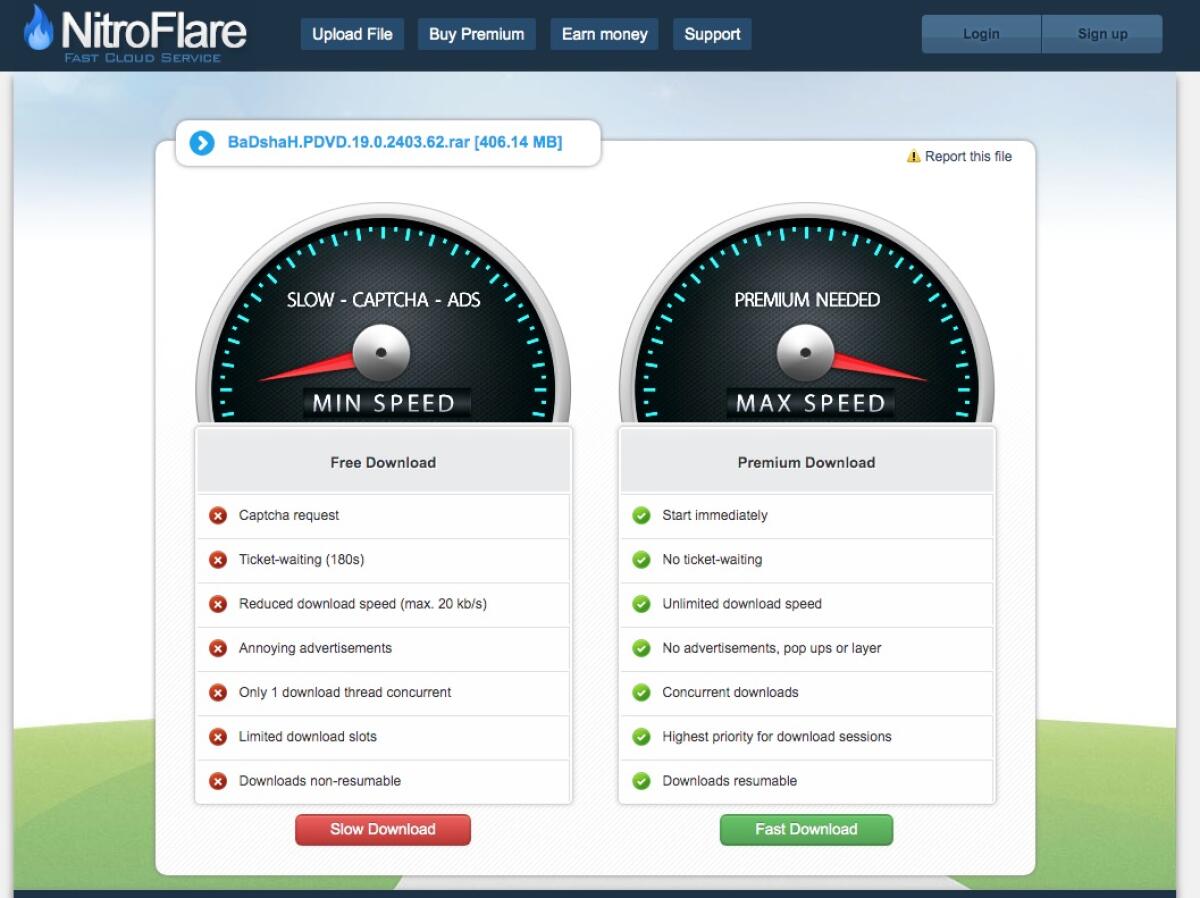The height and width of the screenshot is (898, 1200).
Task: Click the warning triangle next to Report this file
Action: (913, 156)
